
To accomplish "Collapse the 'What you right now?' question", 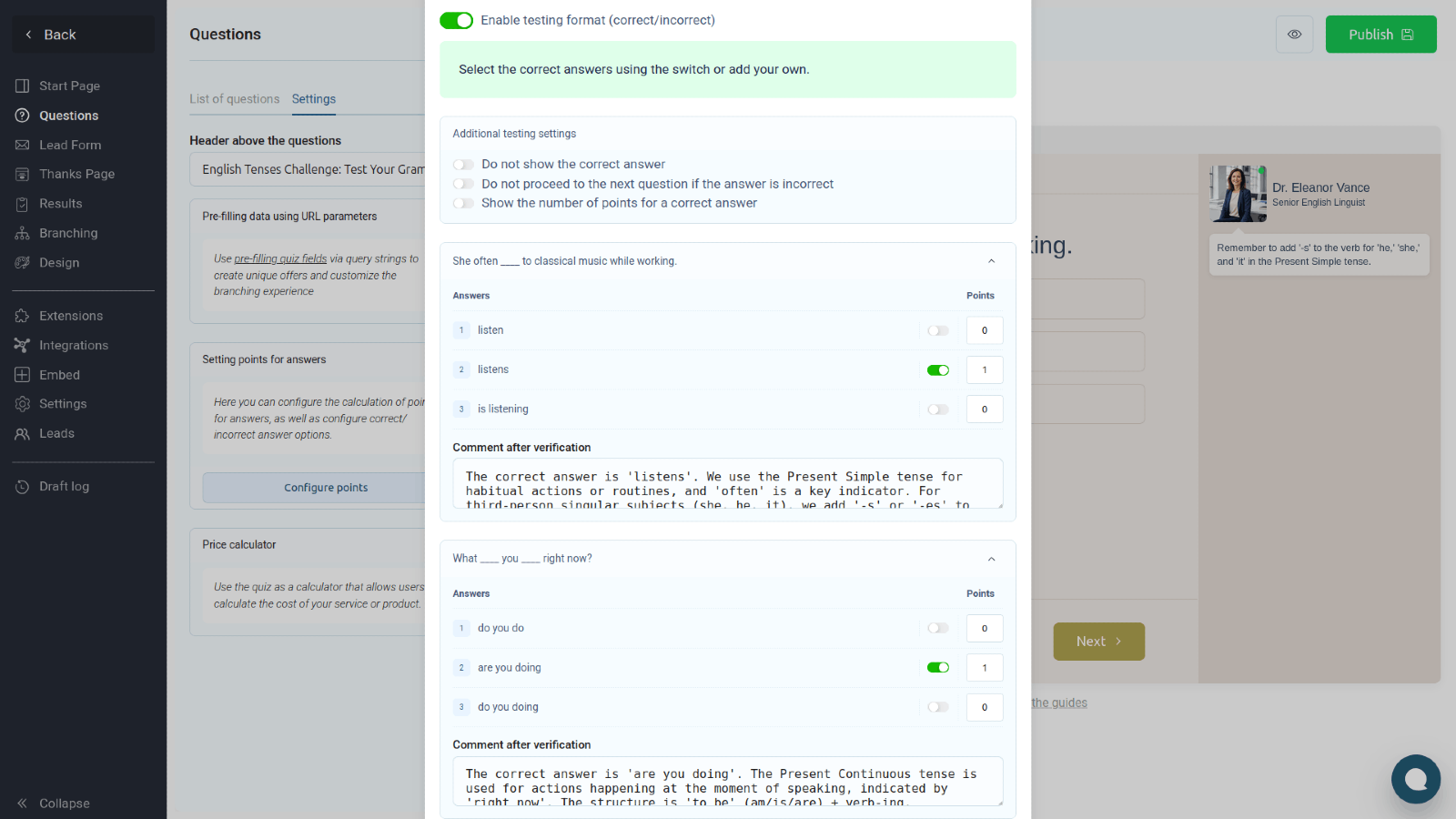I will coord(991,558).
